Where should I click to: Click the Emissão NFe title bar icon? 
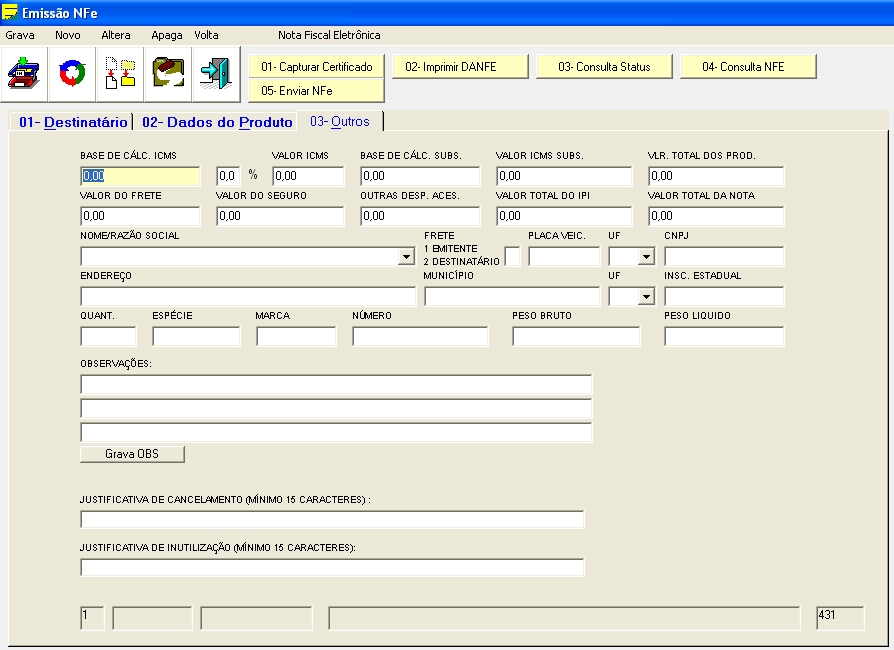(10, 12)
